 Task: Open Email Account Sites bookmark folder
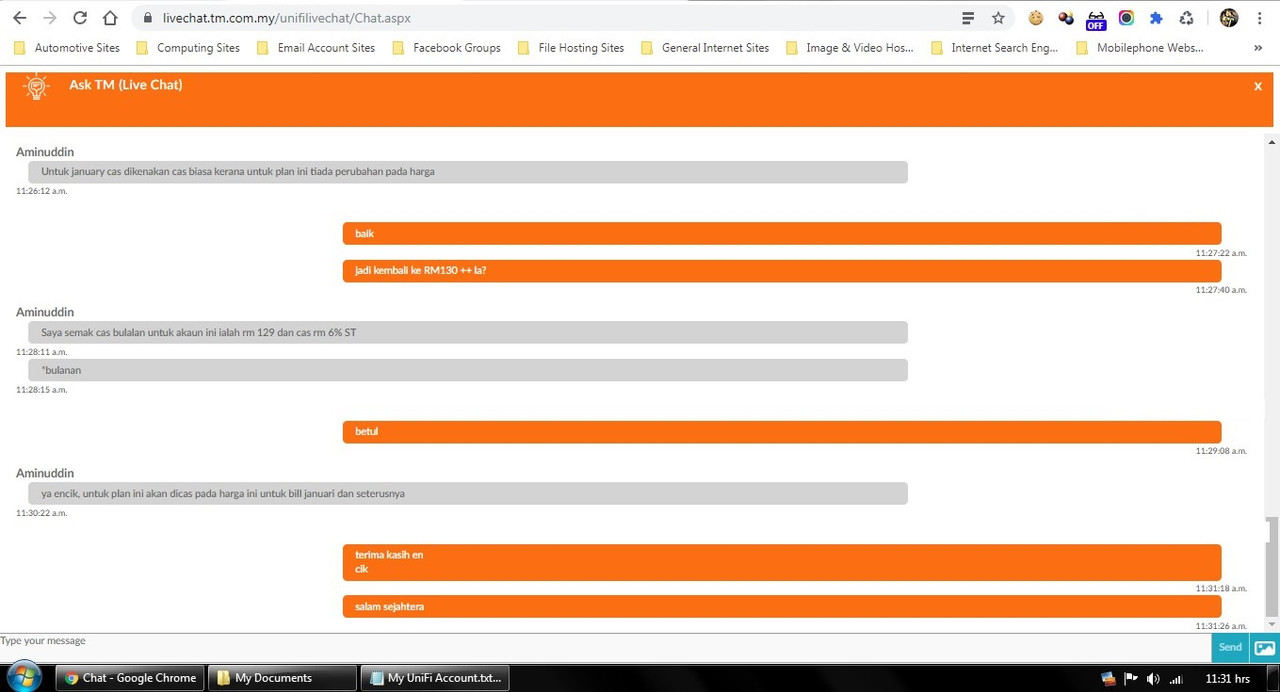pyautogui.click(x=316, y=47)
